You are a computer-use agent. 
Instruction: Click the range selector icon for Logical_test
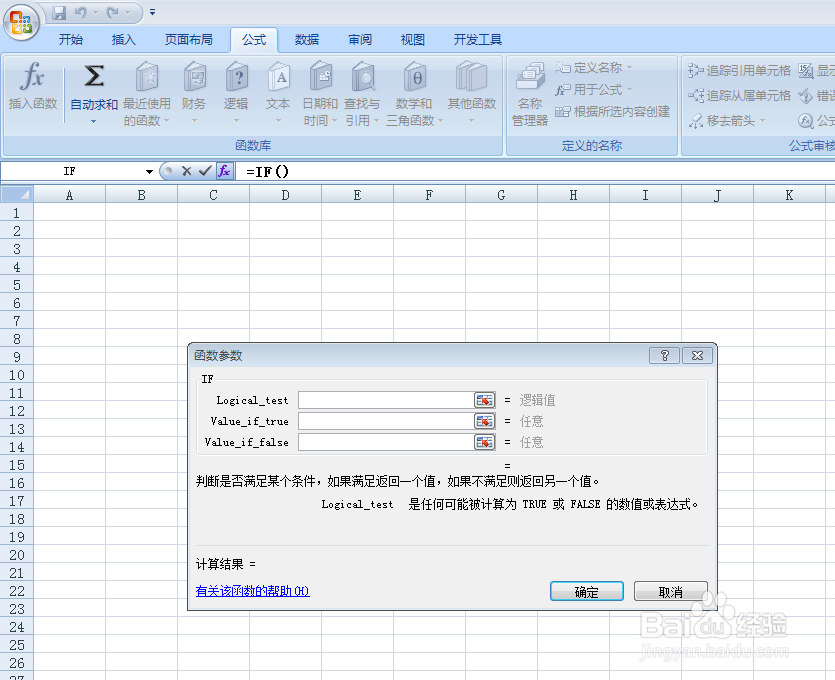485,400
